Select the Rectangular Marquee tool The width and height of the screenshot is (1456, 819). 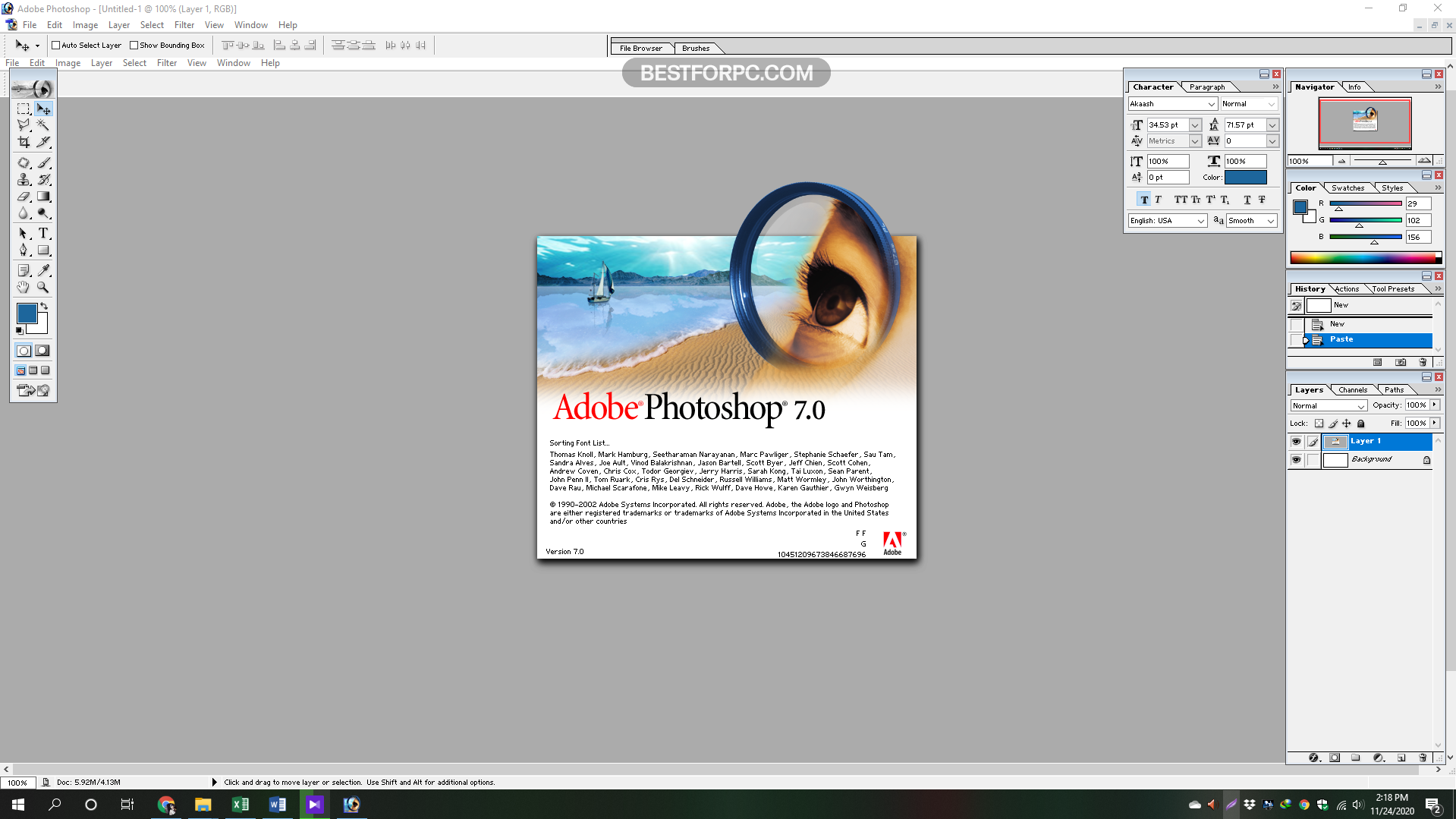[24, 109]
